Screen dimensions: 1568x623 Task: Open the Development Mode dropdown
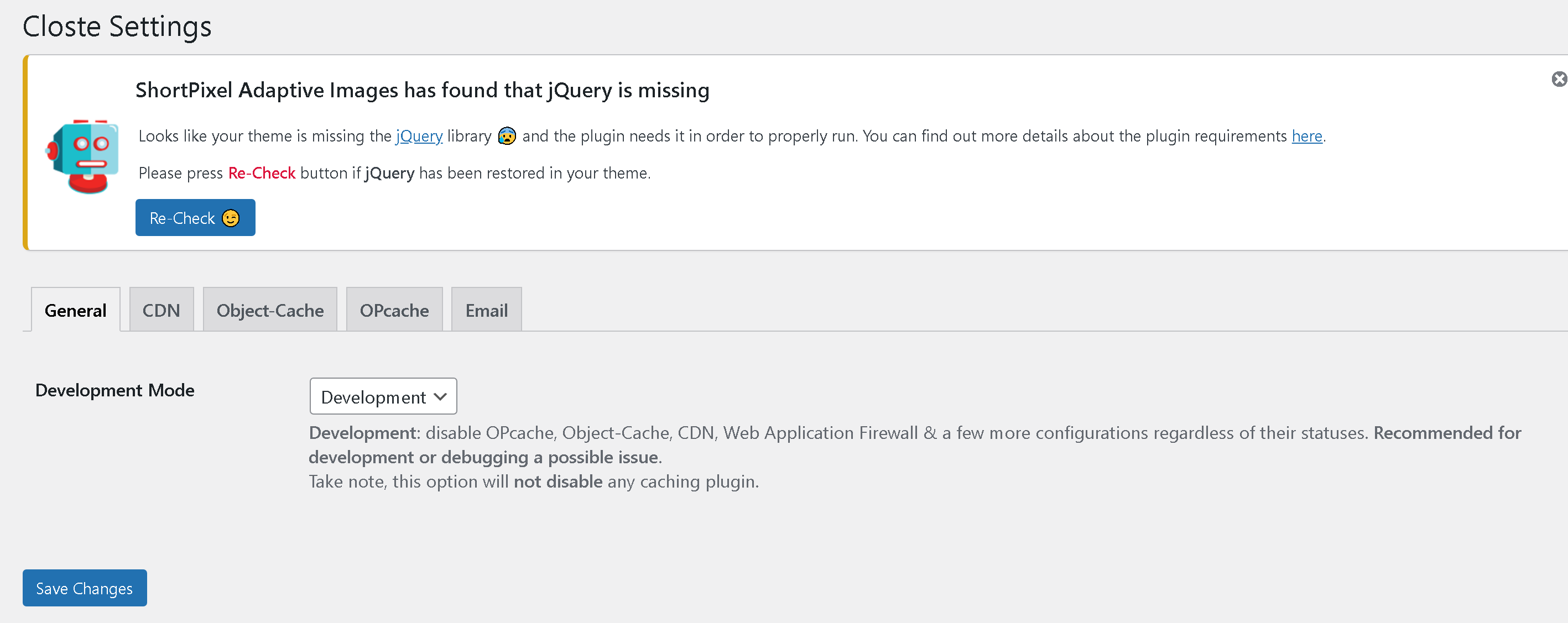click(x=383, y=396)
